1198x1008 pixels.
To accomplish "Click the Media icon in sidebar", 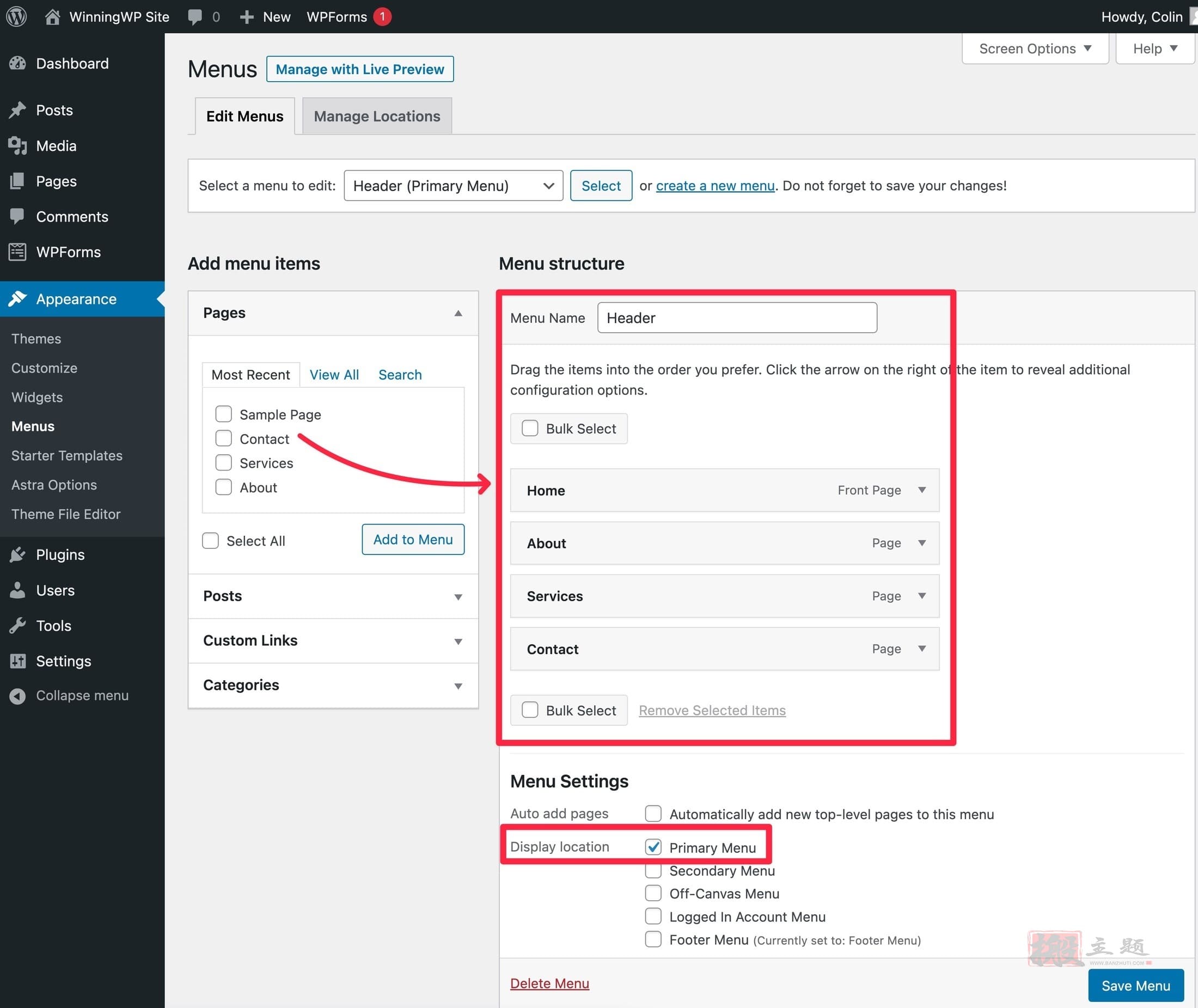I will [x=18, y=146].
